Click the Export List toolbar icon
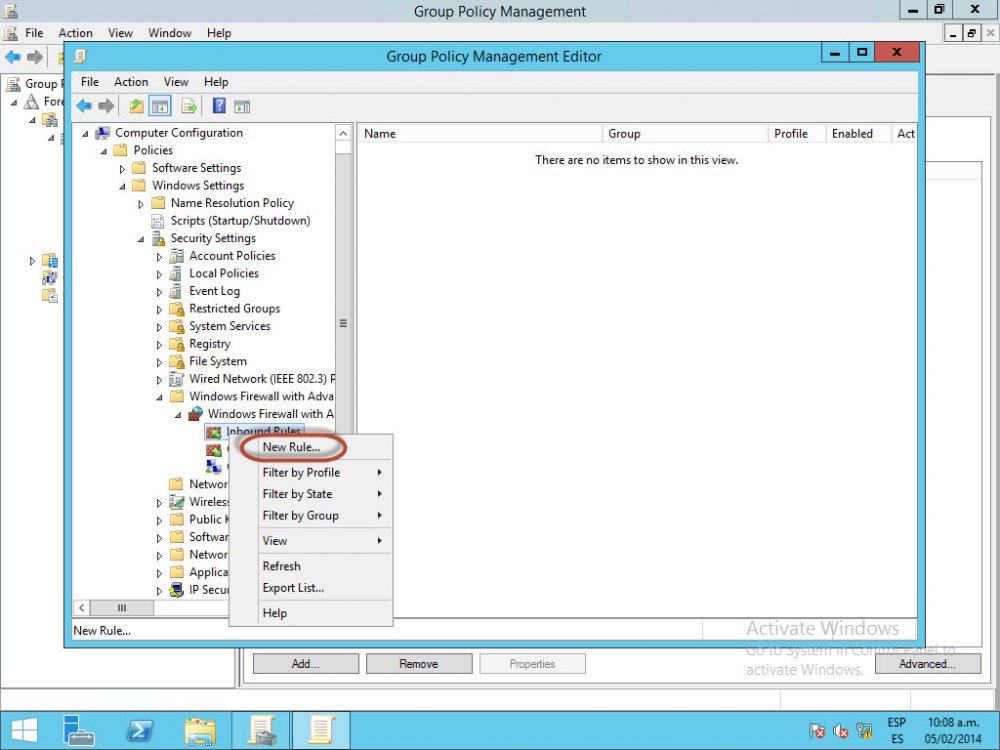Screen dimensions: 1000x750 [189, 106]
